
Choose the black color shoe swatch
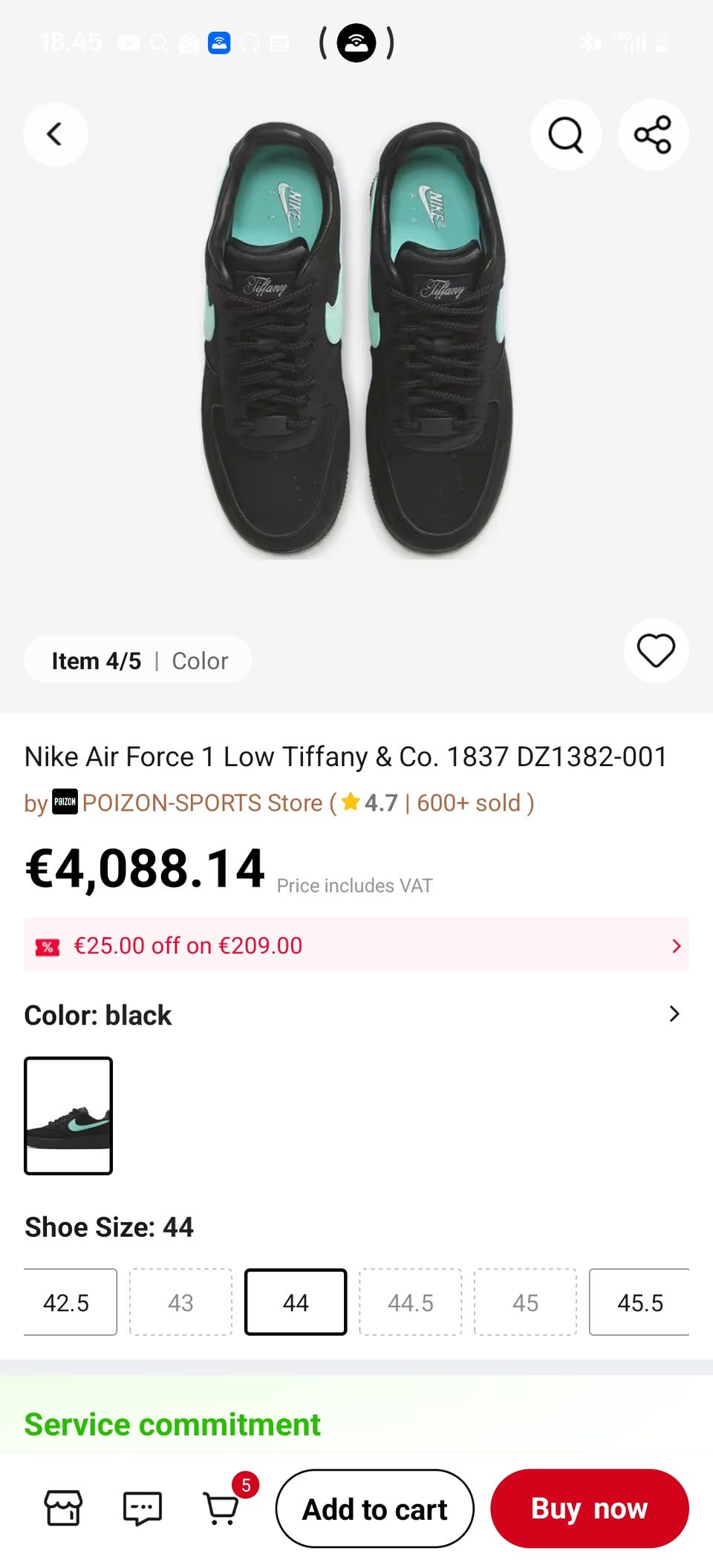(x=68, y=1116)
